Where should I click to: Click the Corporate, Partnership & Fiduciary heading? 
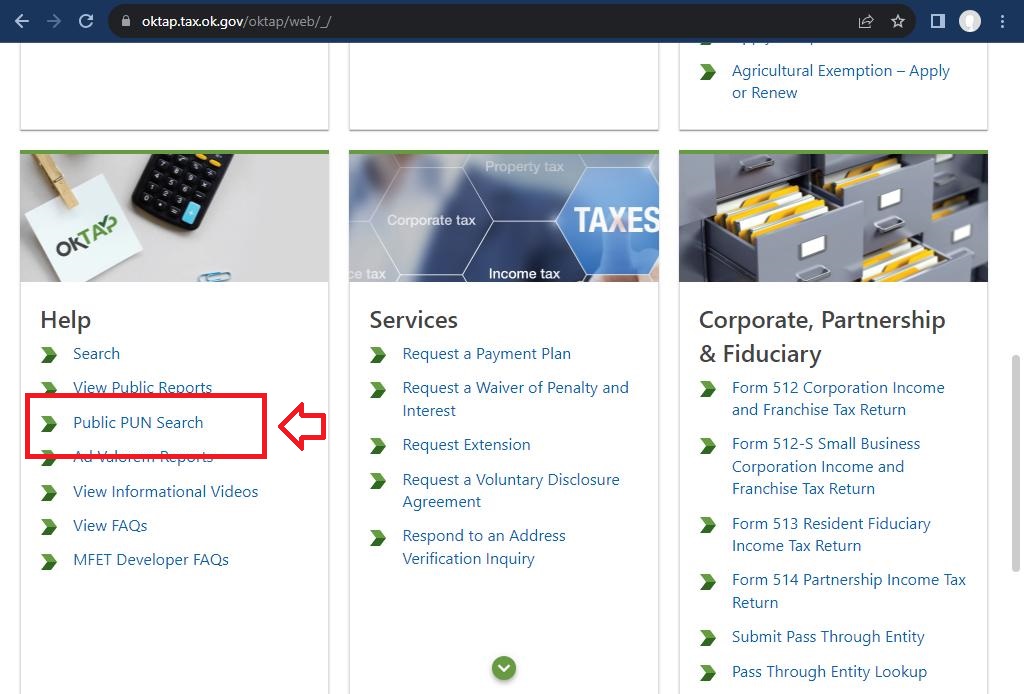pyautogui.click(x=822, y=337)
